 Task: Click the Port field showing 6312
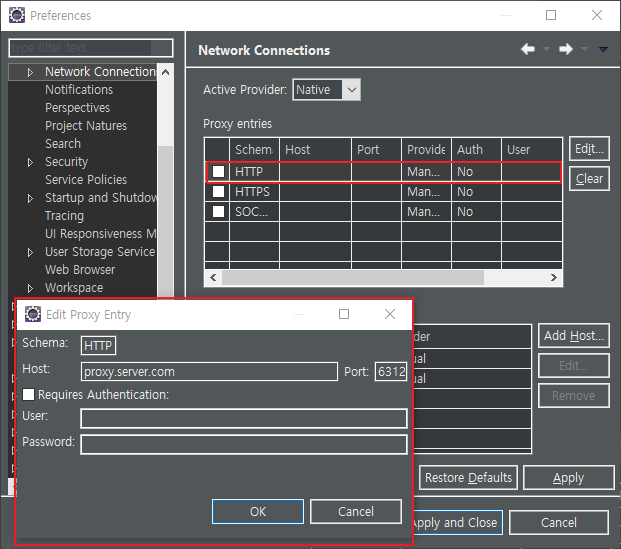tap(391, 372)
